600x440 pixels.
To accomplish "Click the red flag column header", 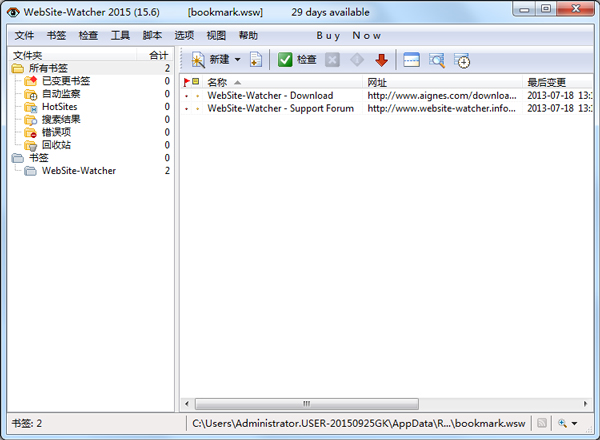I will (186, 82).
